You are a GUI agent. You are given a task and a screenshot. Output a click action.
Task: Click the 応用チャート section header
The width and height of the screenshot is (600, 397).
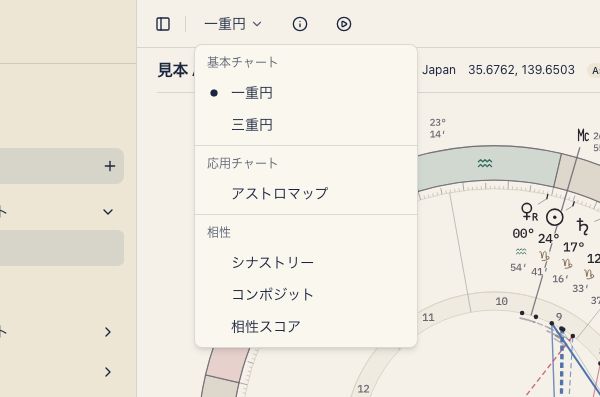[x=242, y=163]
